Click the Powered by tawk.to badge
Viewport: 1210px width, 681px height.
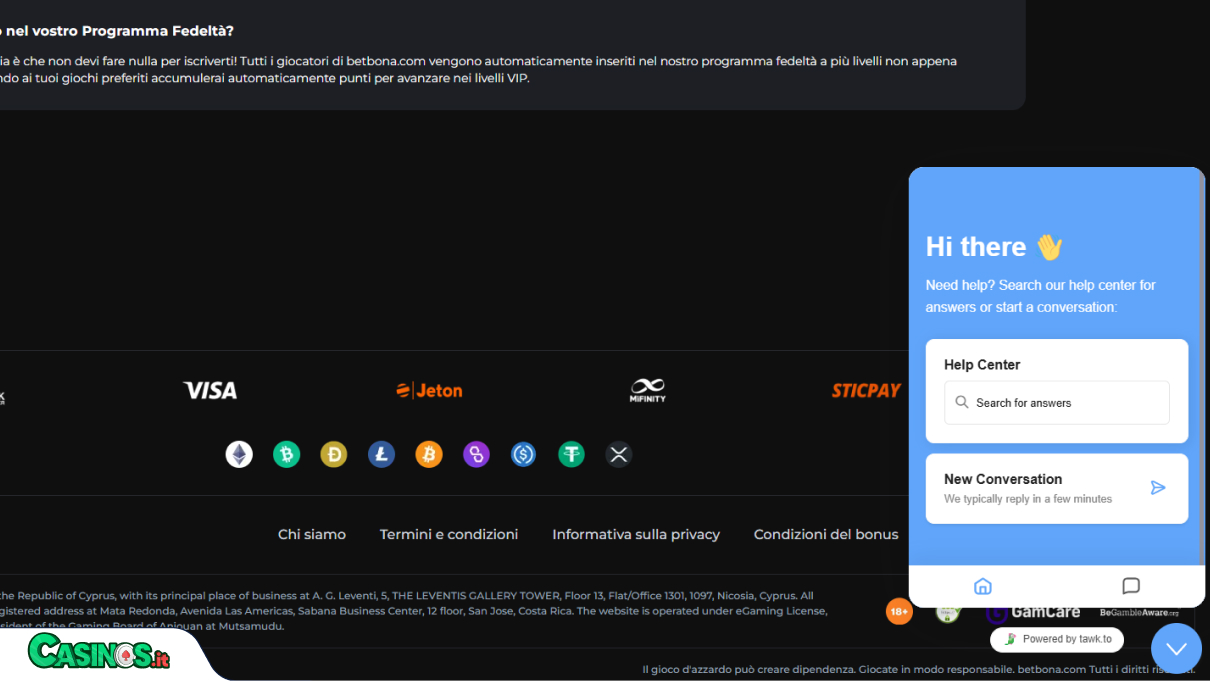click(x=1057, y=639)
